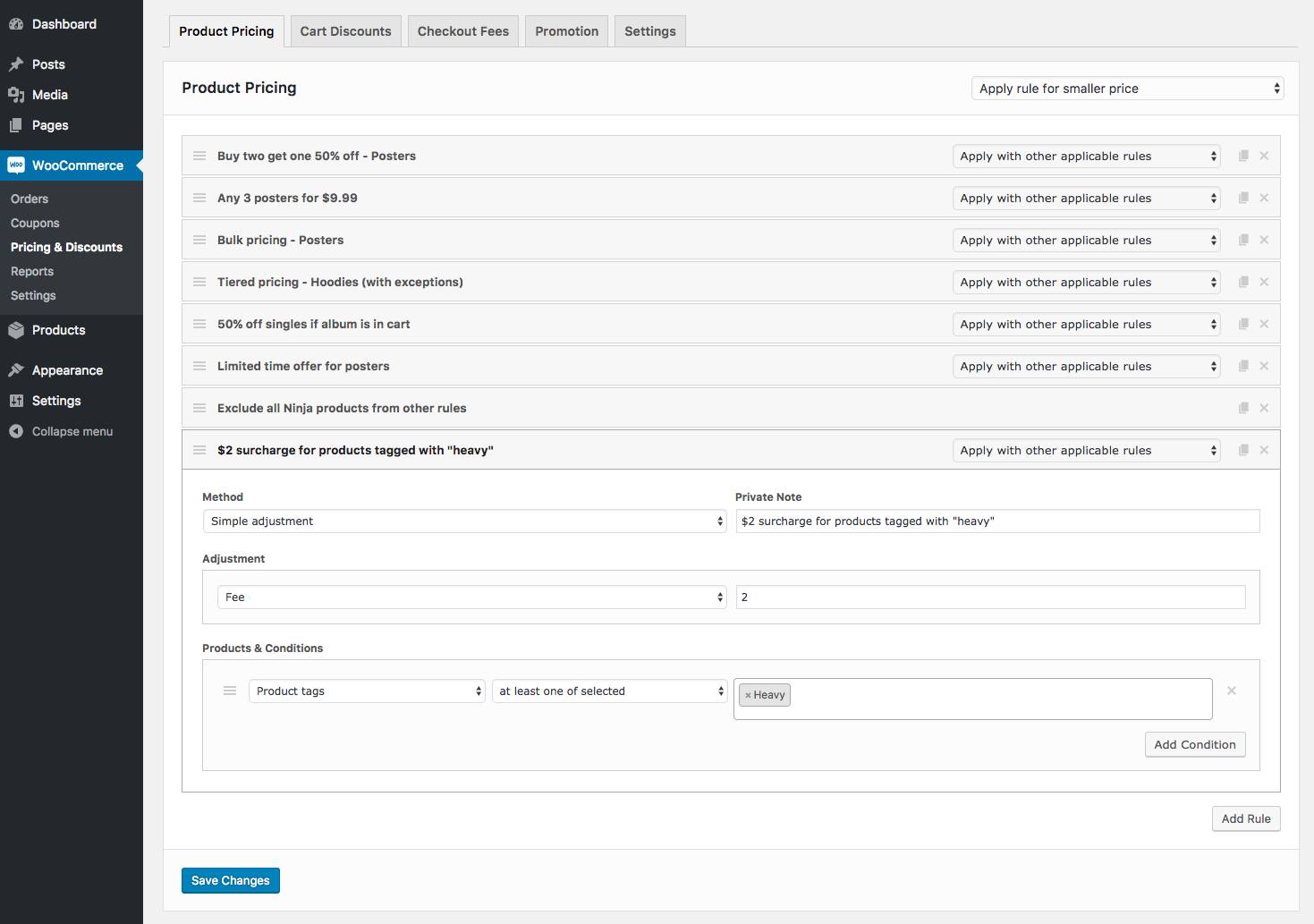This screenshot has width=1314, height=924.
Task: Grab the Product tags condition drag handle
Action: 230,691
